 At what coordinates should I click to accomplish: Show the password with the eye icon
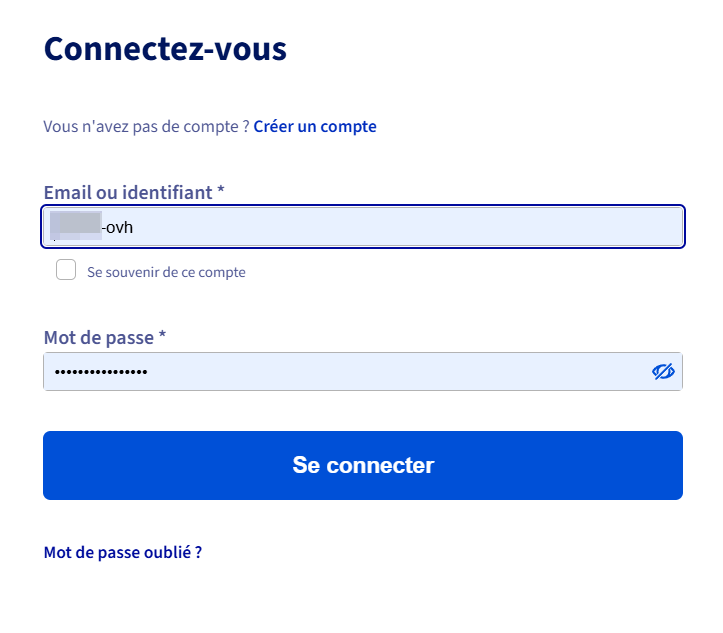coord(663,372)
